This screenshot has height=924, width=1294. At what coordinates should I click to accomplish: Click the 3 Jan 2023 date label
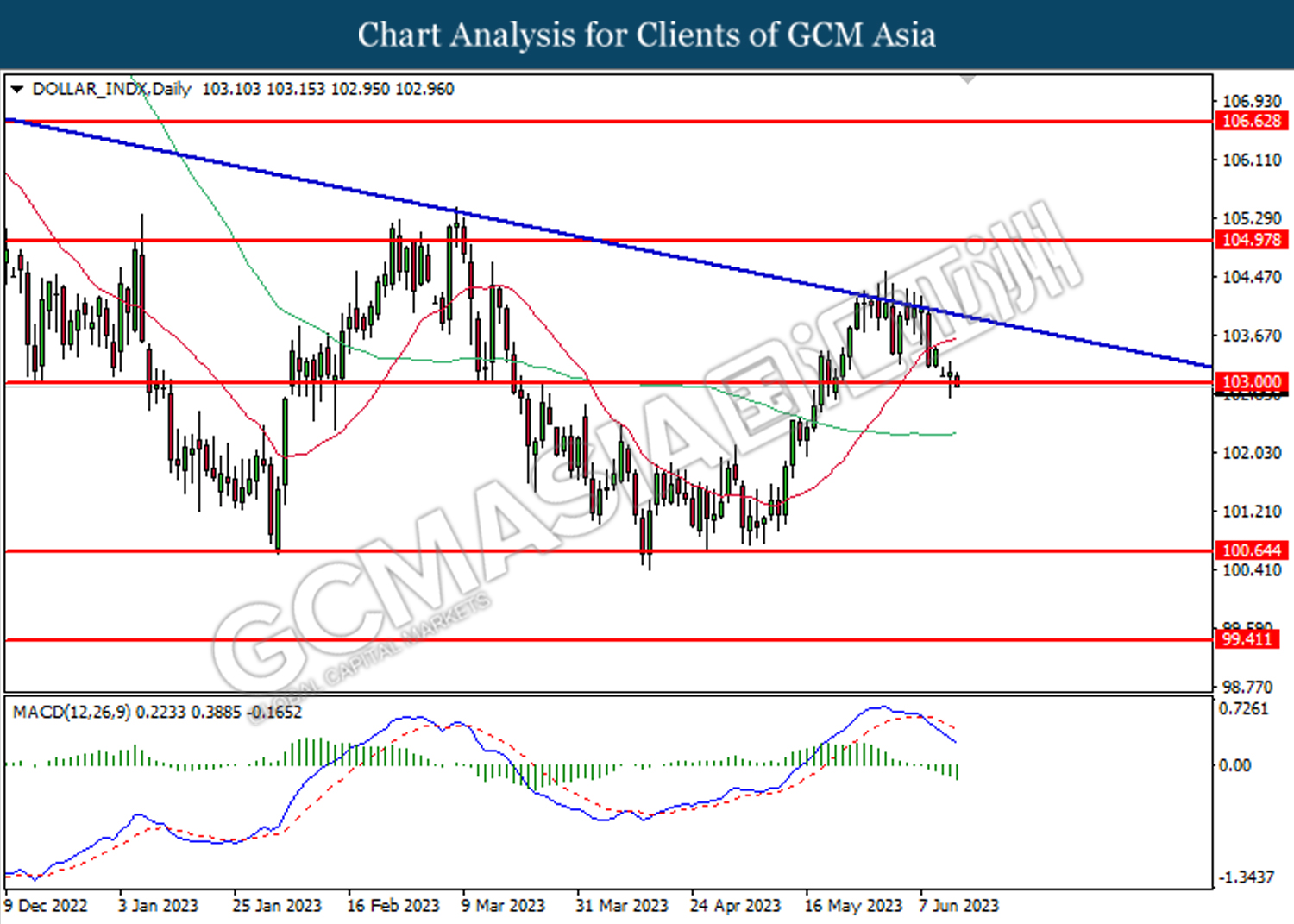158,905
